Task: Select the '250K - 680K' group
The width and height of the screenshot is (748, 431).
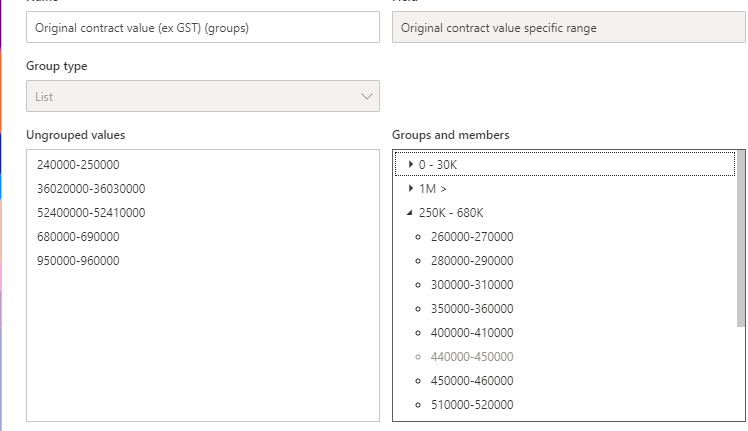Action: (451, 212)
